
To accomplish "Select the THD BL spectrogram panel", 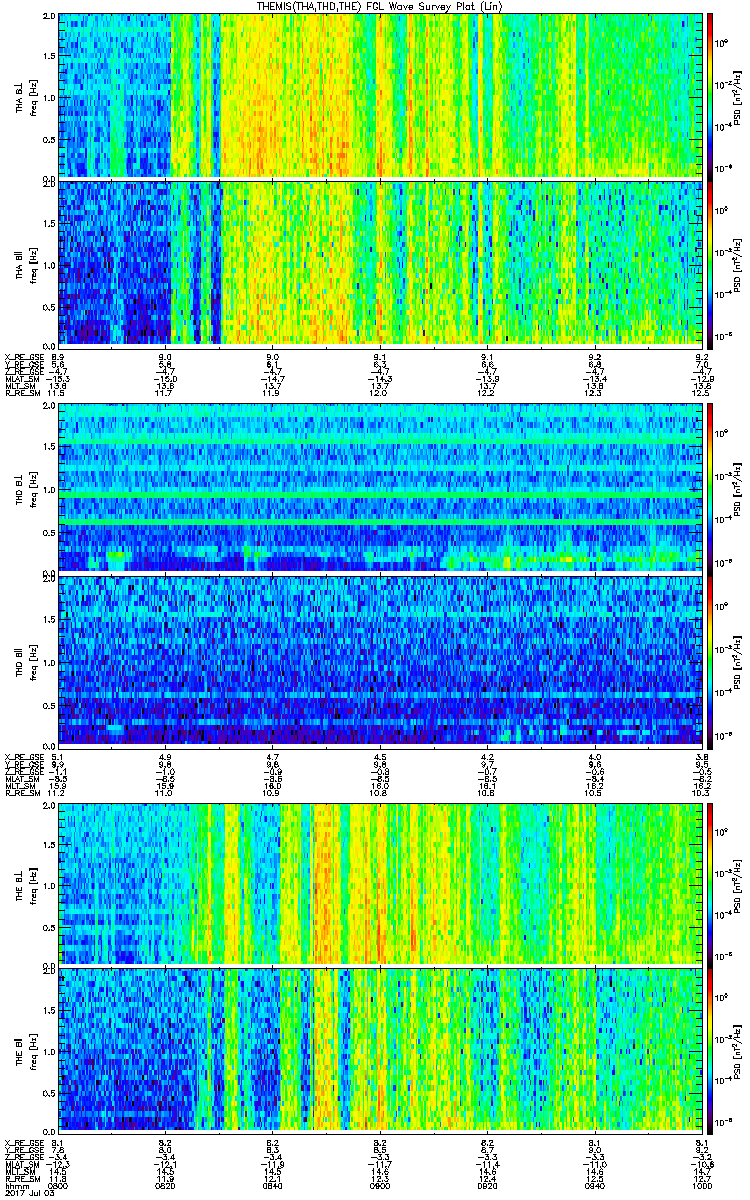I will coord(378,487).
